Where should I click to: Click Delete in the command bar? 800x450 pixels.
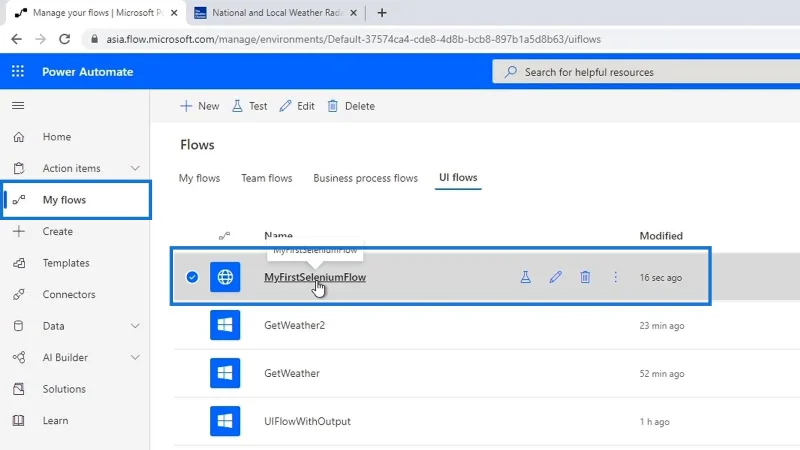(351, 106)
